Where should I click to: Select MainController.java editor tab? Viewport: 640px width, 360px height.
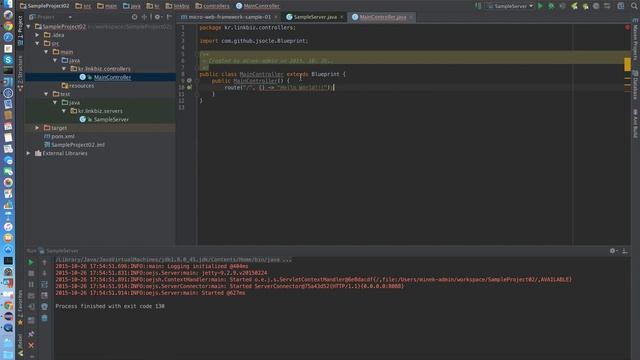382,17
